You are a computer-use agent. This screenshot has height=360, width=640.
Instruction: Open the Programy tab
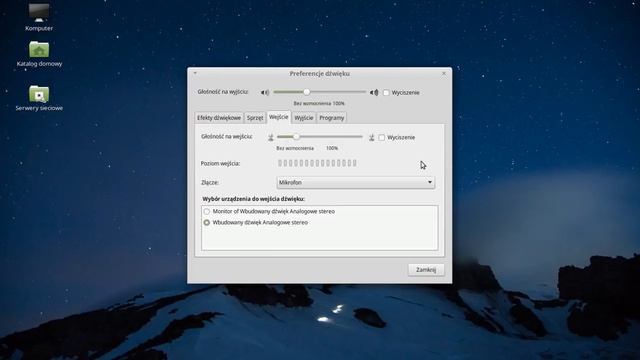point(331,118)
